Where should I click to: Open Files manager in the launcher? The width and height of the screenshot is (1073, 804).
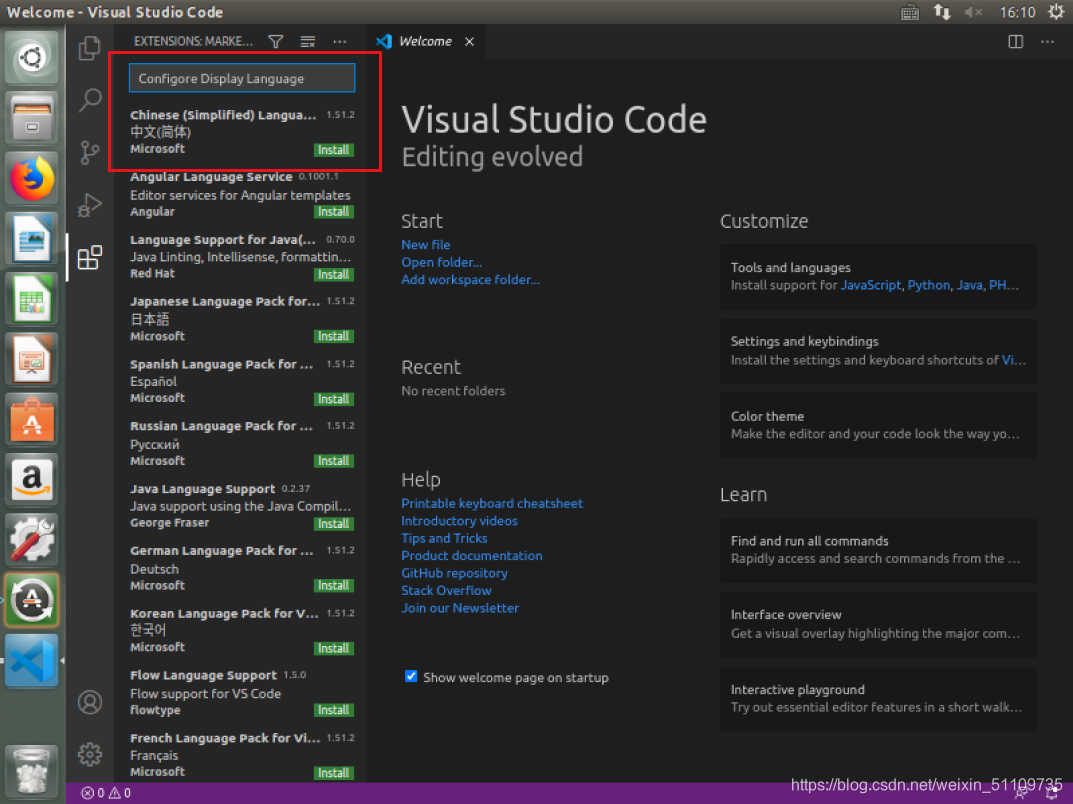point(31,118)
